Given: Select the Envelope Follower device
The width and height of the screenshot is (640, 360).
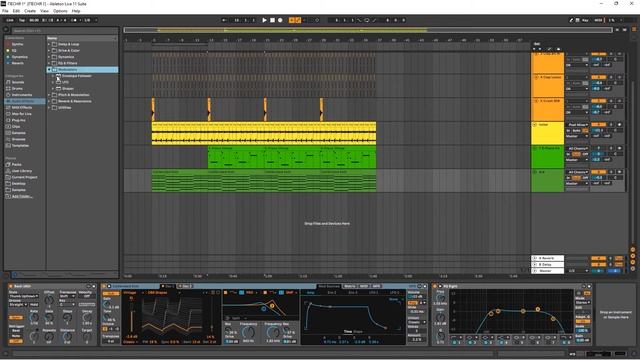Looking at the screenshot, I should pos(76,76).
